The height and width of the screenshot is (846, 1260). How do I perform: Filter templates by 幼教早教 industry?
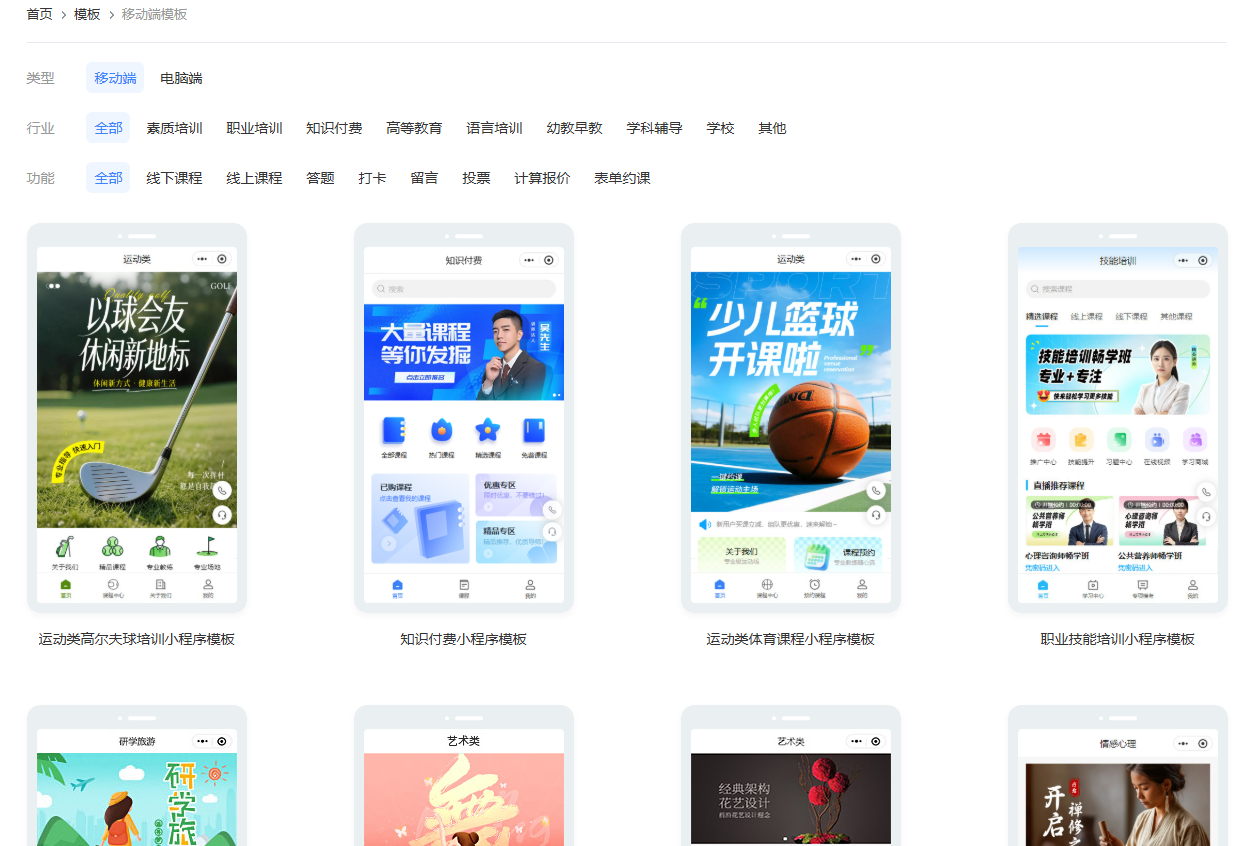pyautogui.click(x=574, y=128)
